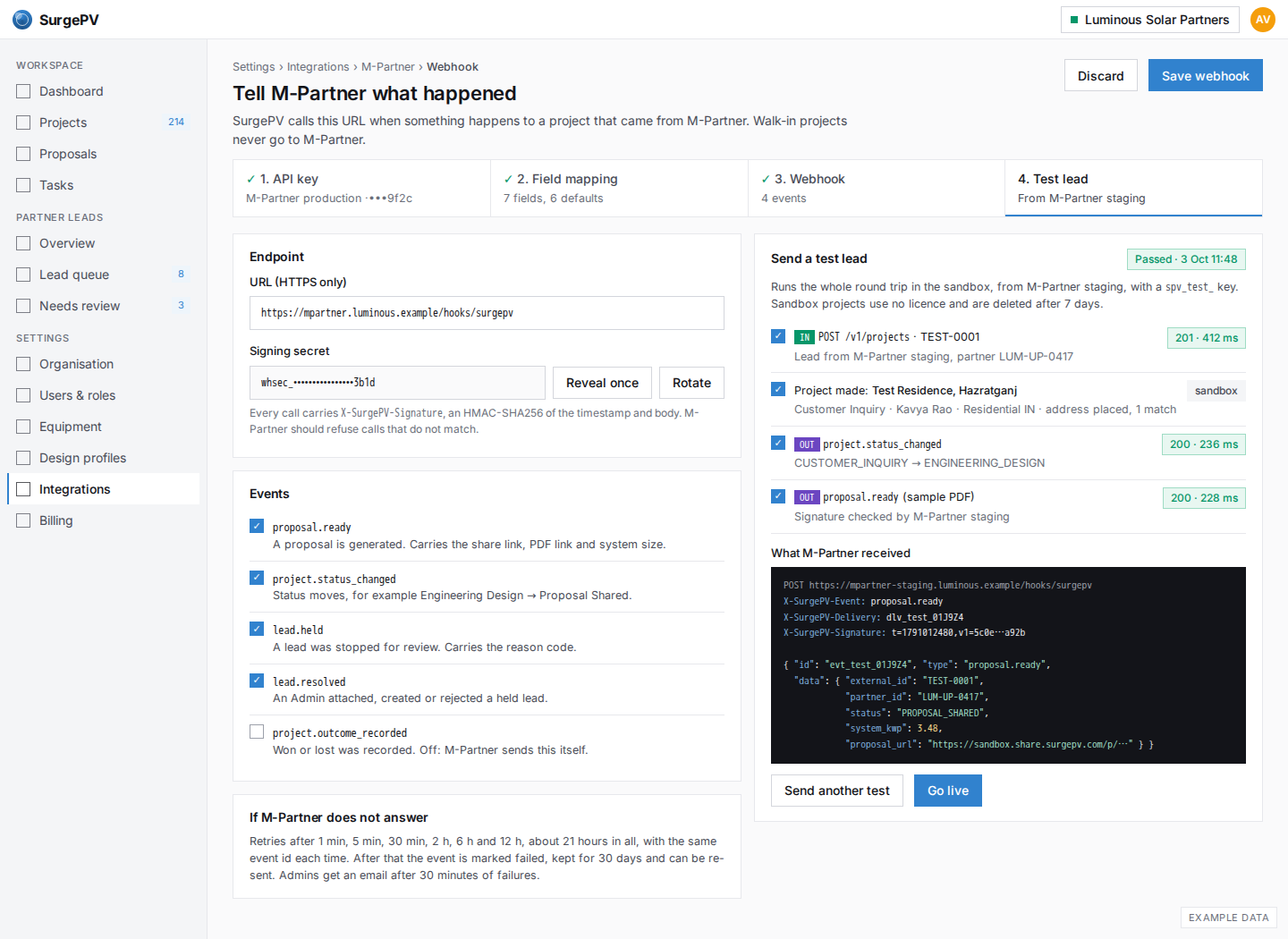Screen dimensions: 1288x939
Task: Click the square icon beside Proposals
Action: tap(23, 154)
